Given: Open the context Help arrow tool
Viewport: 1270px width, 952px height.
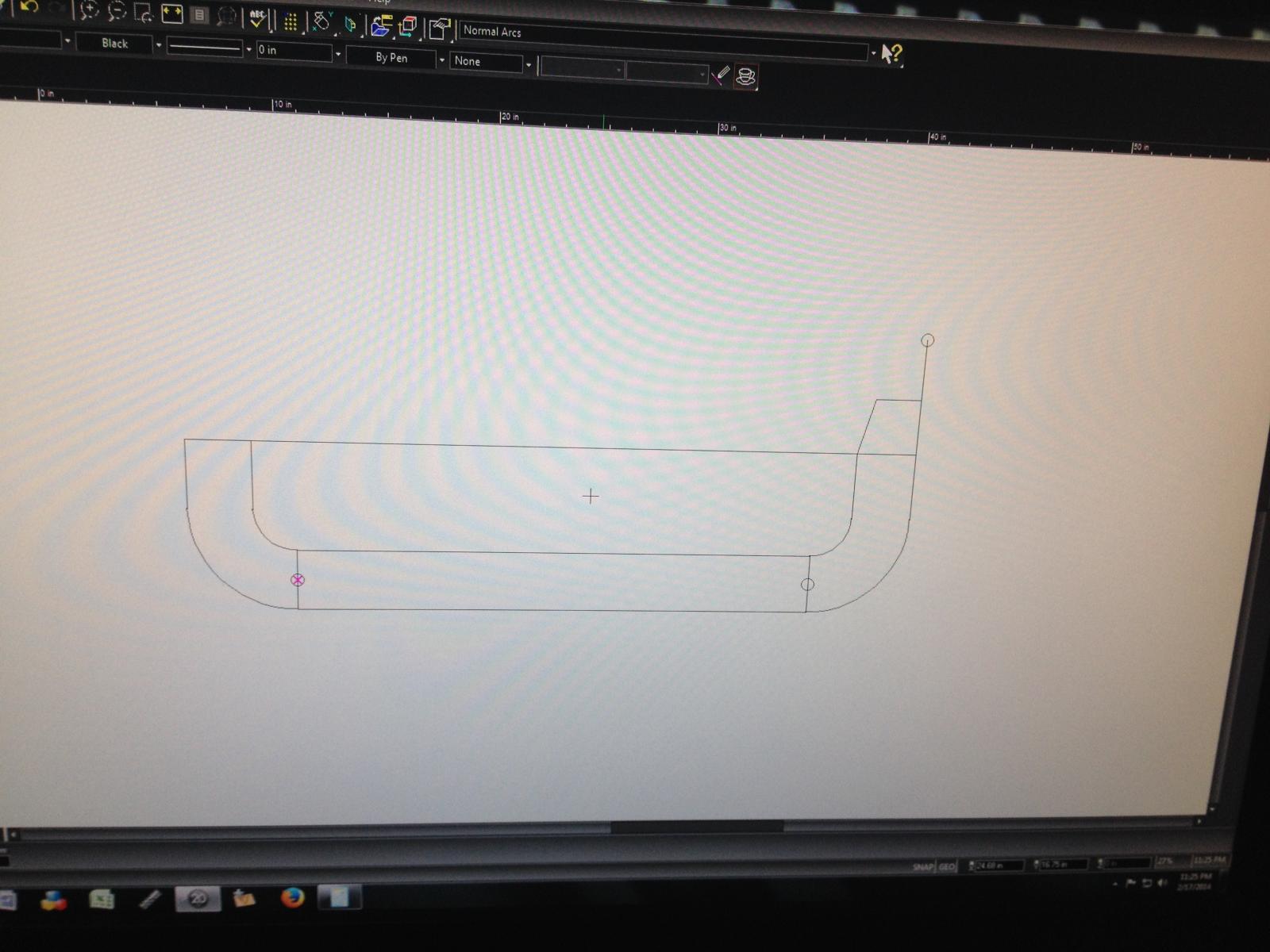Looking at the screenshot, I should click(x=891, y=54).
